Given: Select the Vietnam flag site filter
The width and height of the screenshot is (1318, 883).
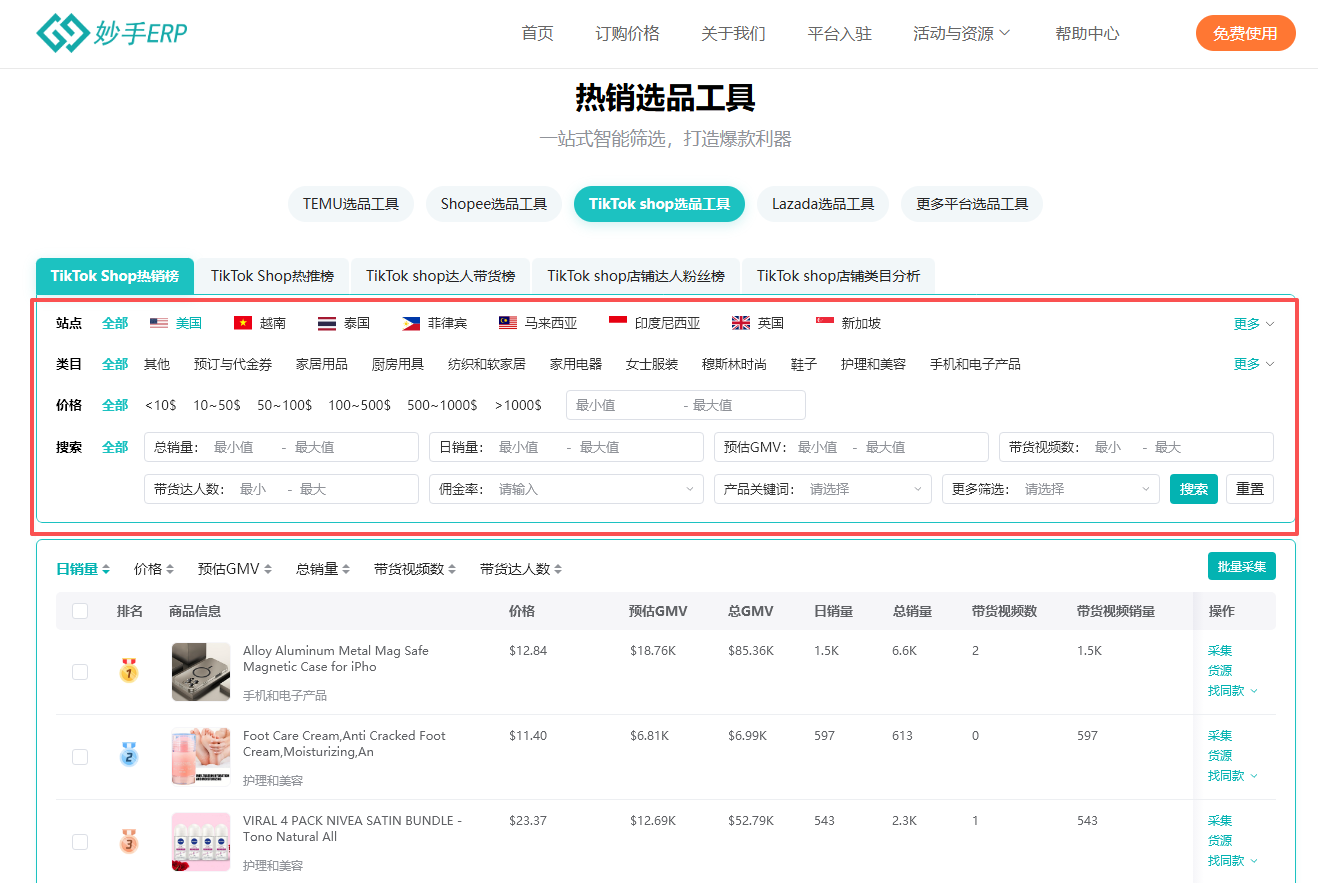Looking at the screenshot, I should [x=242, y=323].
